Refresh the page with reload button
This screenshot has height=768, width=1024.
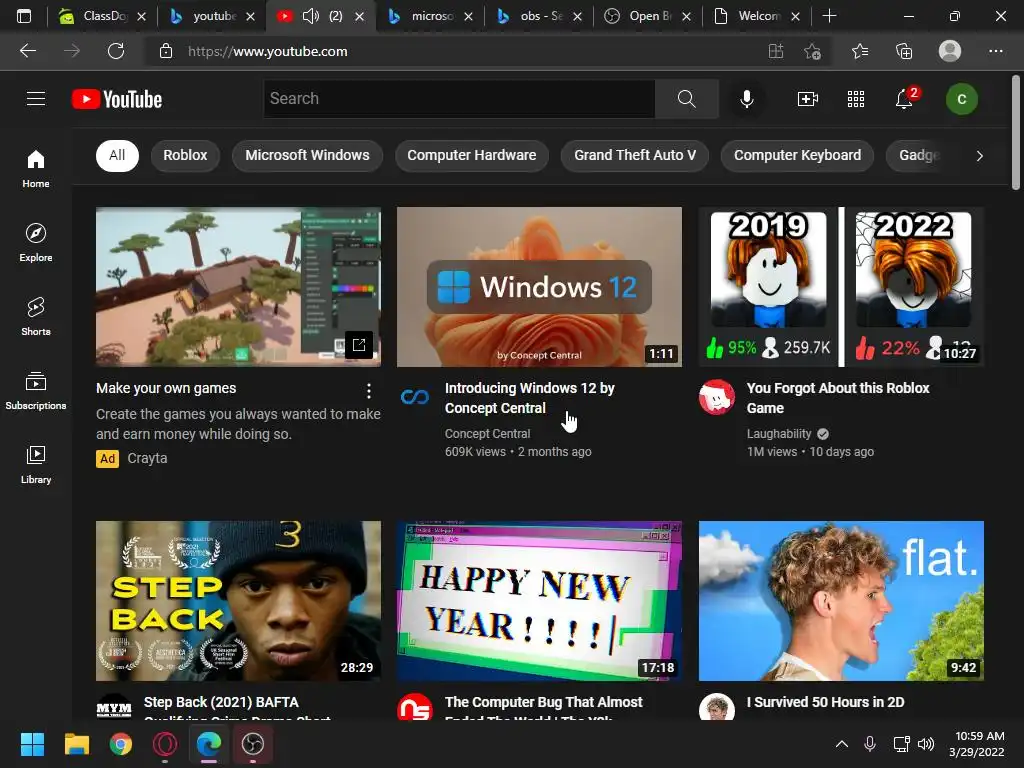click(x=116, y=51)
